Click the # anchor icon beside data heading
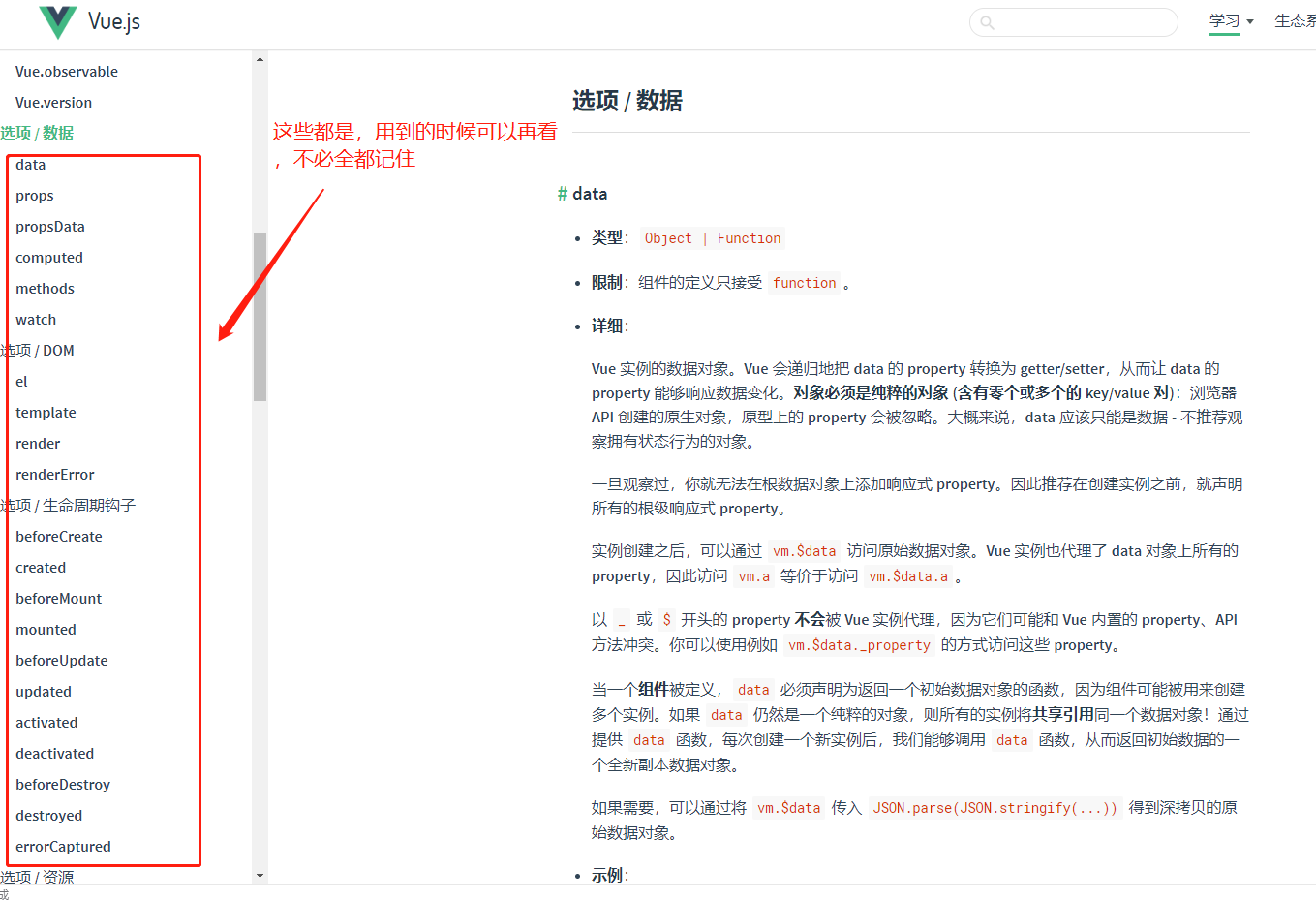Image resolution: width=1316 pixels, height=900 pixels. (563, 193)
